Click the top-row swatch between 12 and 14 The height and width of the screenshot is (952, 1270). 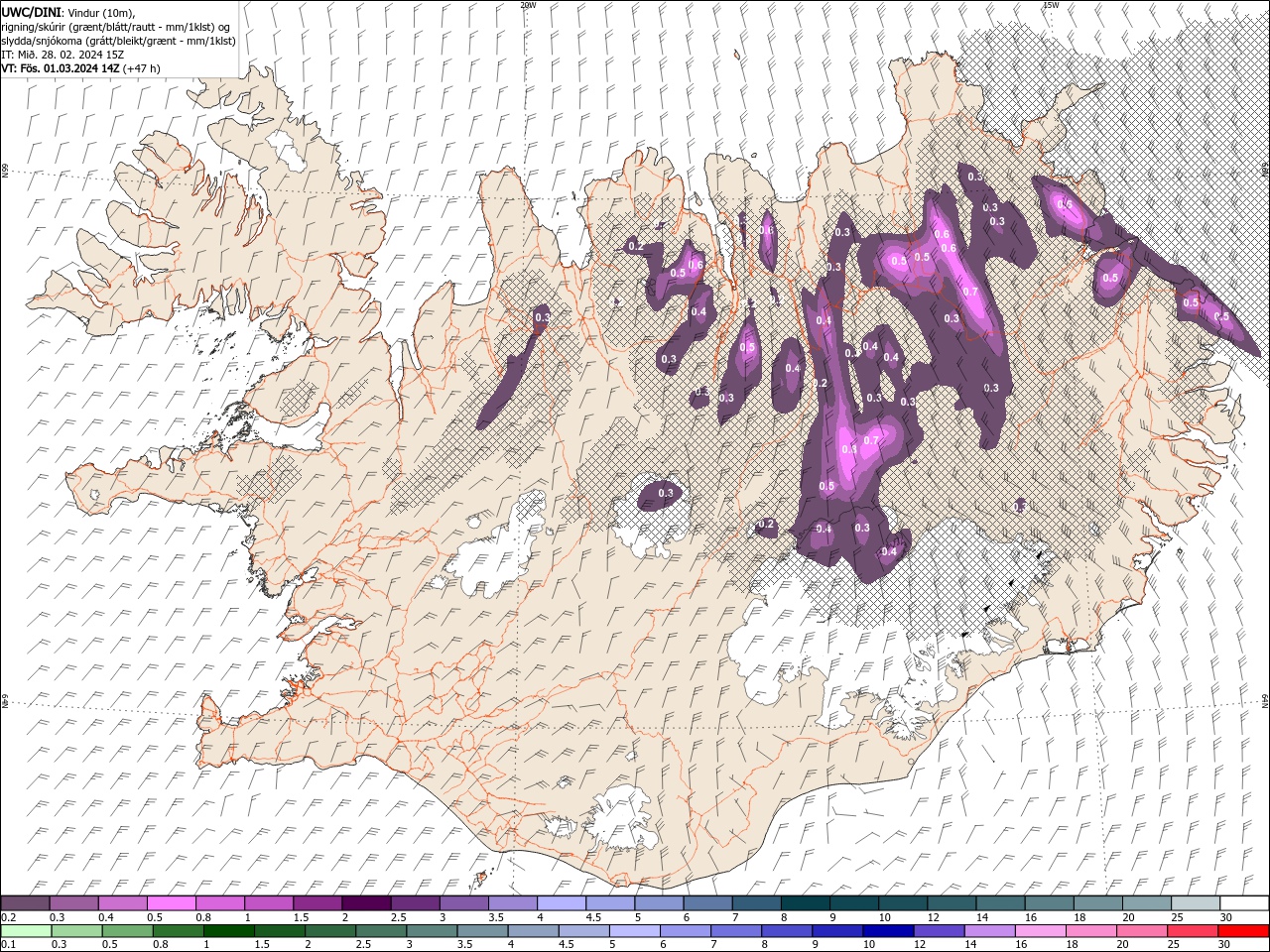tap(950, 903)
